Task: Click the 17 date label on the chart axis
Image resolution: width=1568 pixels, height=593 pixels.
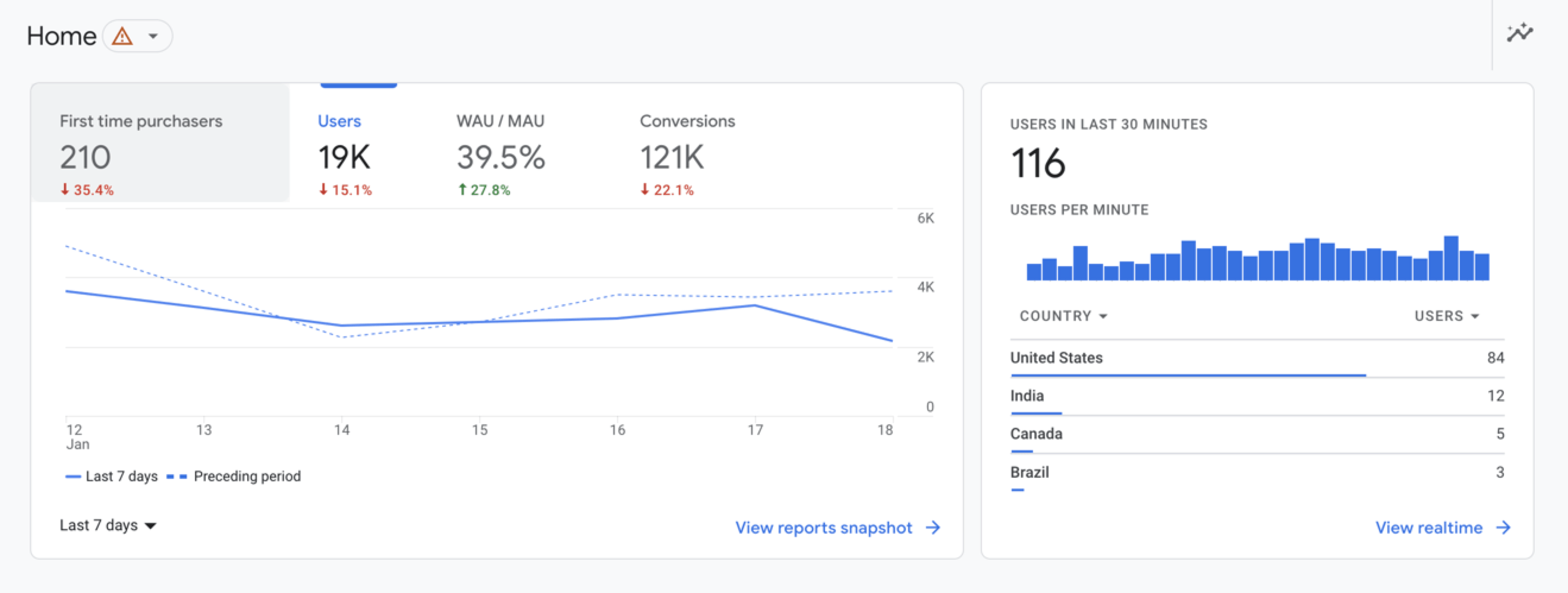Action: point(755,430)
